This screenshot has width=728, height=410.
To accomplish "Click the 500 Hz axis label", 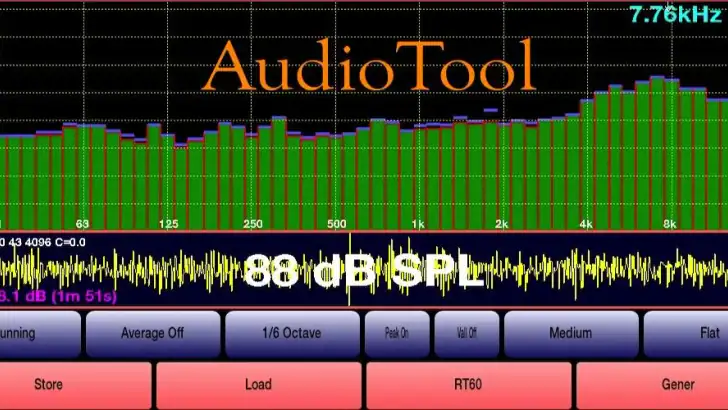I will (337, 224).
